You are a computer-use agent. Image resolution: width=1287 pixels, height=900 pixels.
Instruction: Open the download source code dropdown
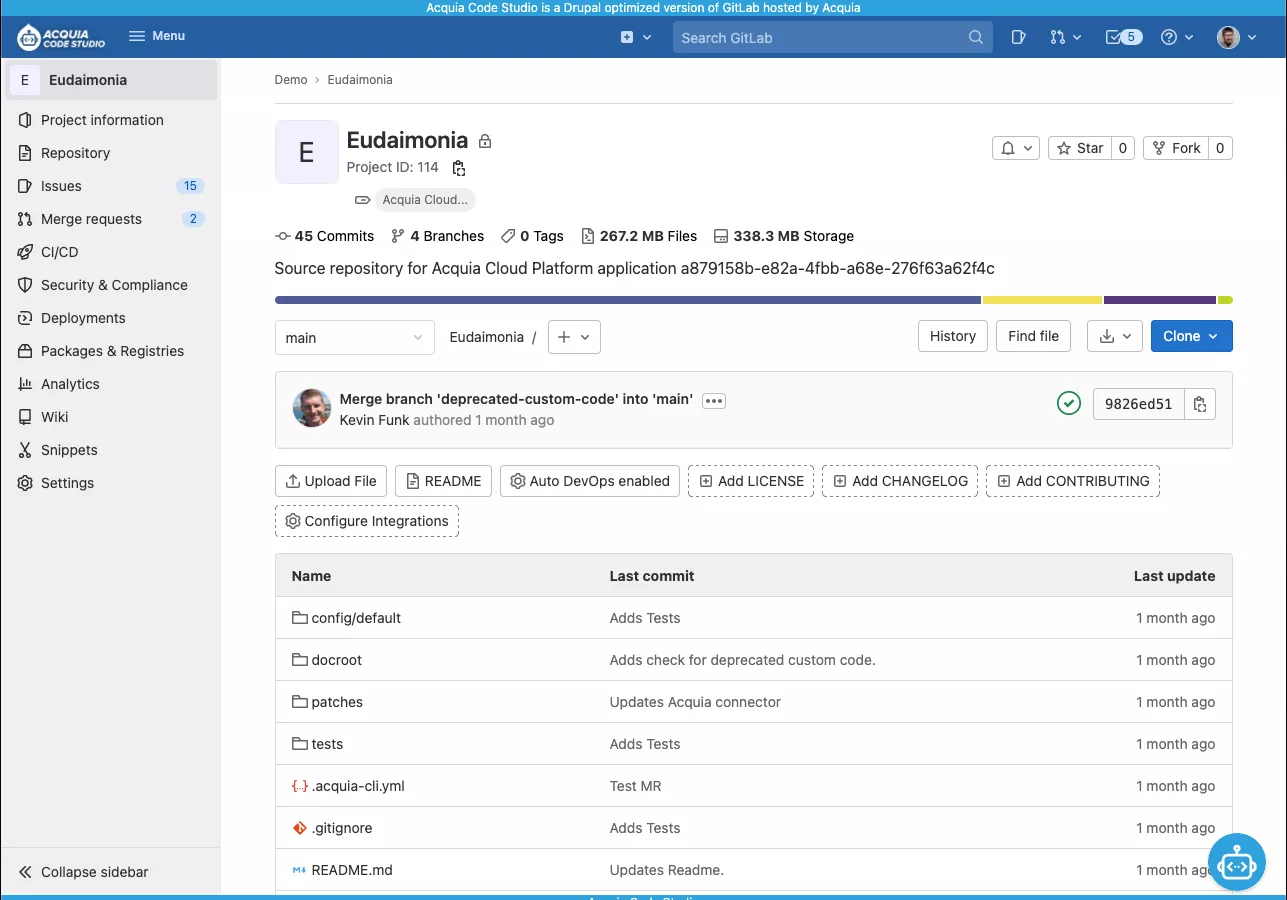tap(1115, 336)
